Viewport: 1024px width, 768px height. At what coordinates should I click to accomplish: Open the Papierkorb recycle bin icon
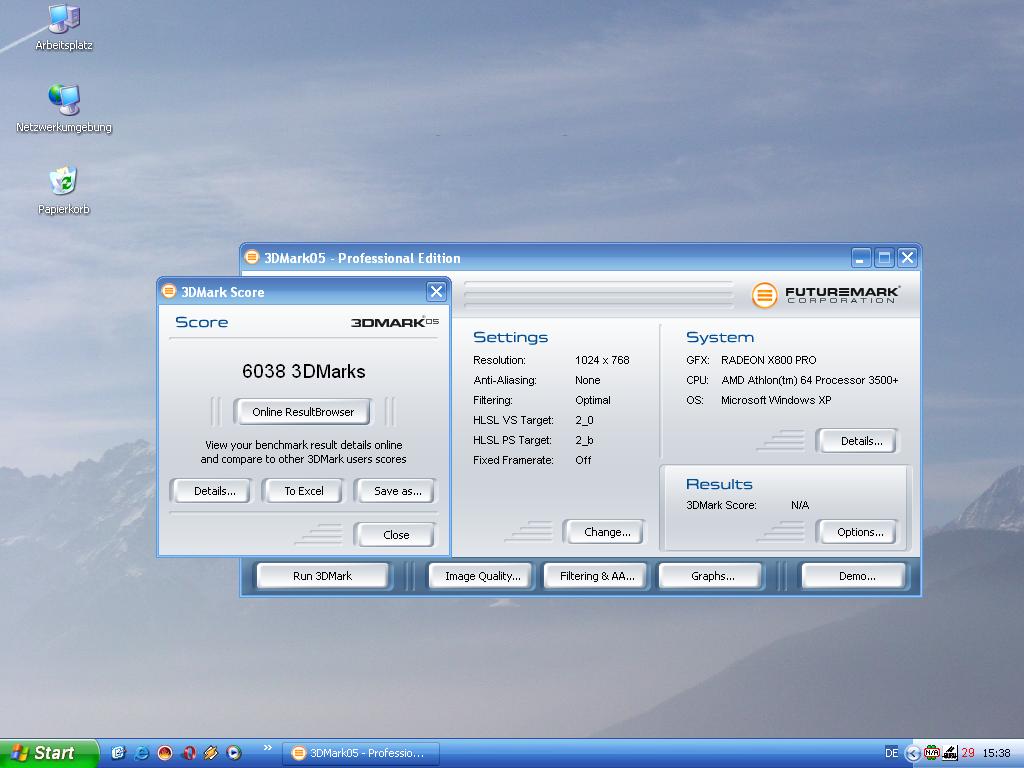(x=64, y=190)
